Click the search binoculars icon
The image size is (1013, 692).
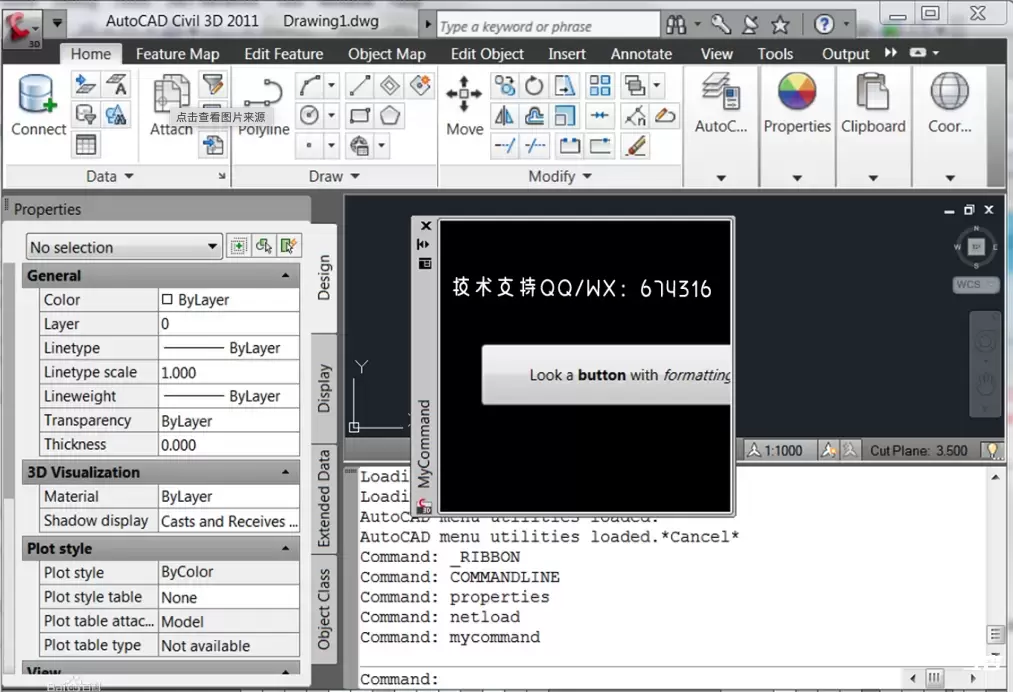click(x=676, y=25)
